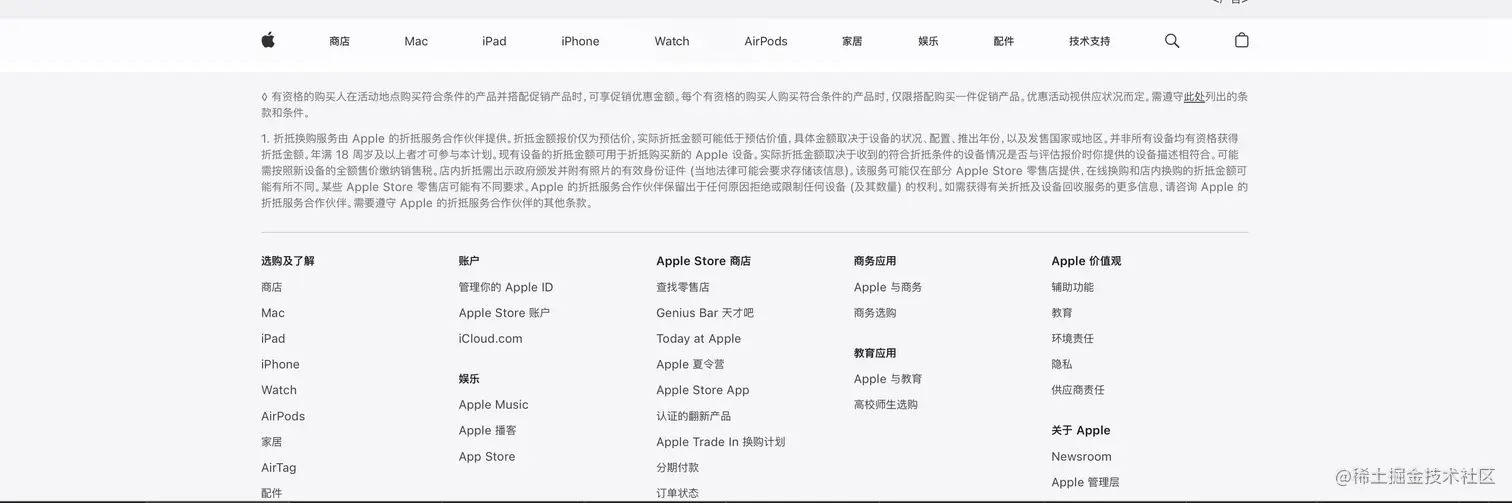Open the search magnifier icon

(1172, 41)
